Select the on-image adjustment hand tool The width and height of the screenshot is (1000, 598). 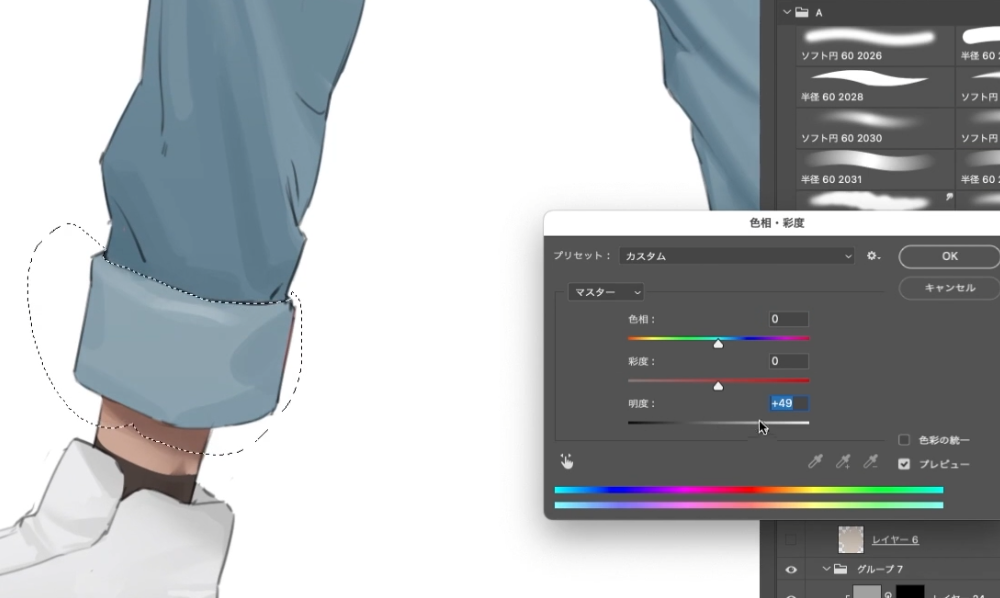tap(566, 462)
